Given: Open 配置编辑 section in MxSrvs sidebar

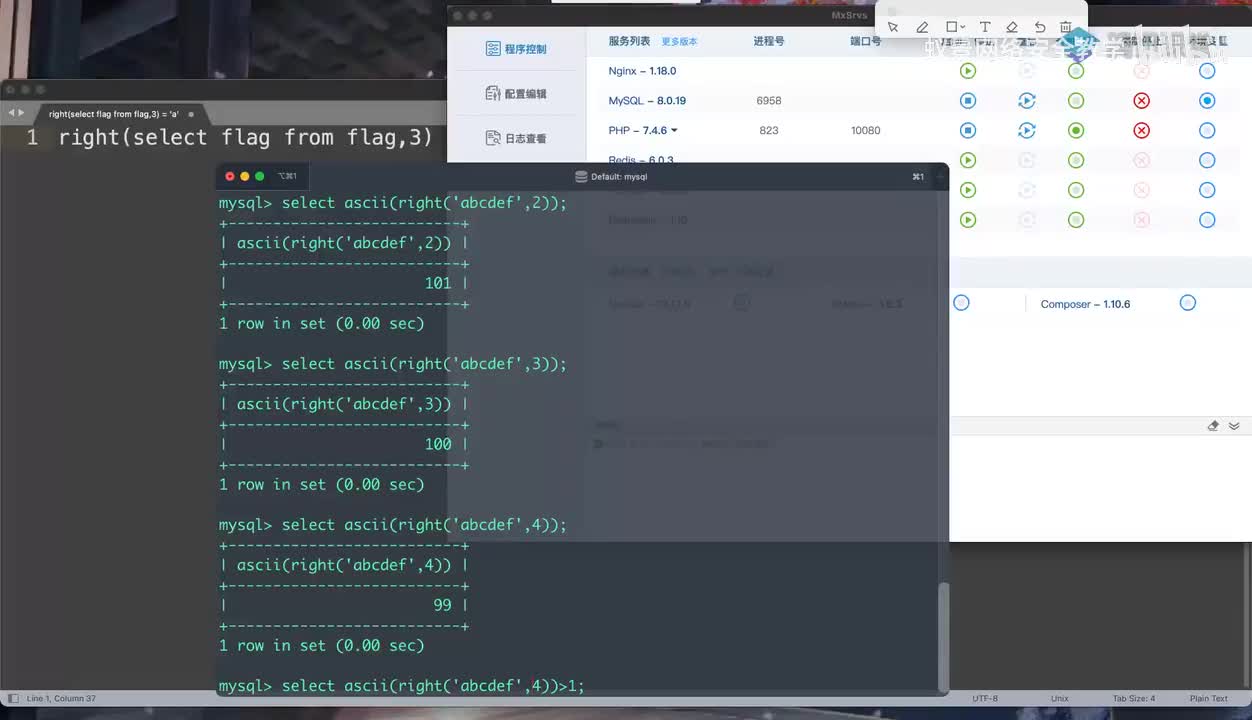Looking at the screenshot, I should (516, 94).
